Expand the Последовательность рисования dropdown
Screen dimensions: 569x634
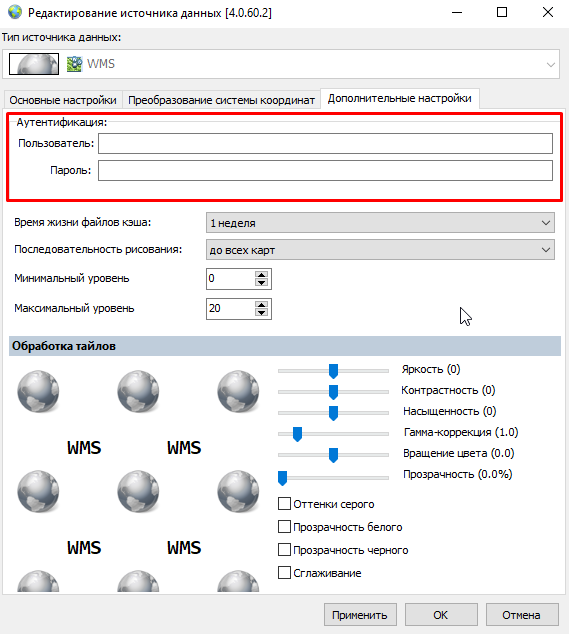pos(380,250)
